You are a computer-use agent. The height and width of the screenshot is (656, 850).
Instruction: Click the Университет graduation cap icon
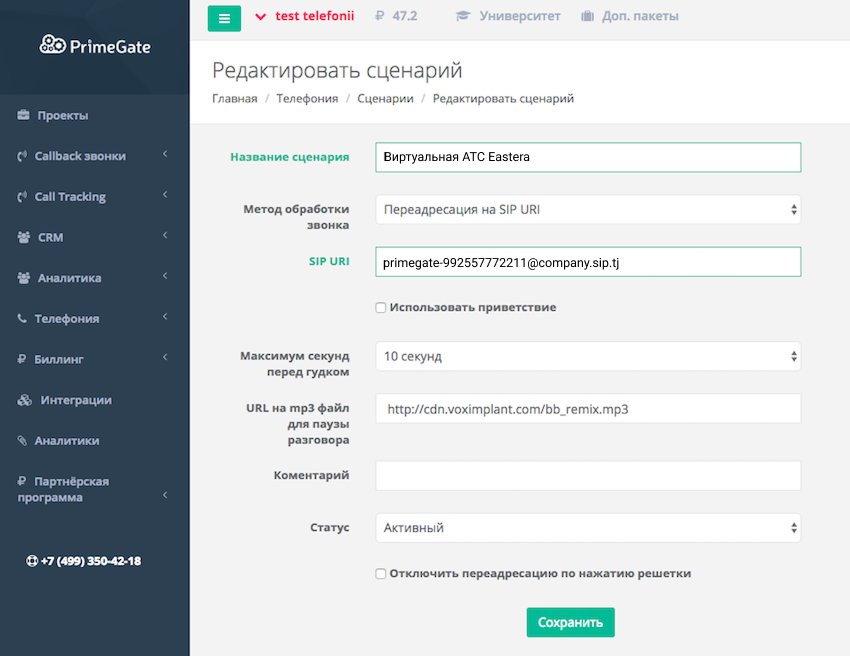463,16
